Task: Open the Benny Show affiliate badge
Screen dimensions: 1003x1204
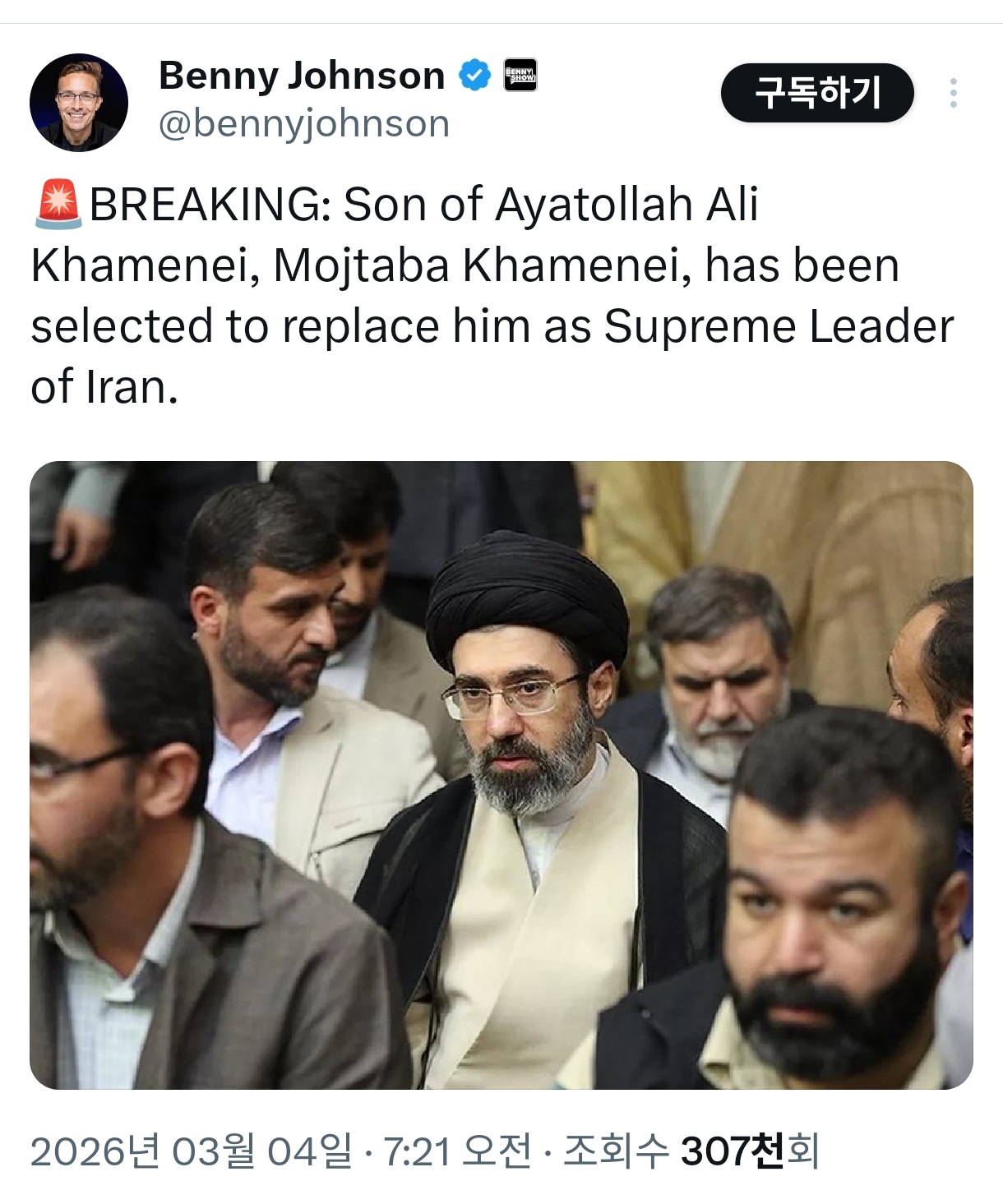Action: 520,76
